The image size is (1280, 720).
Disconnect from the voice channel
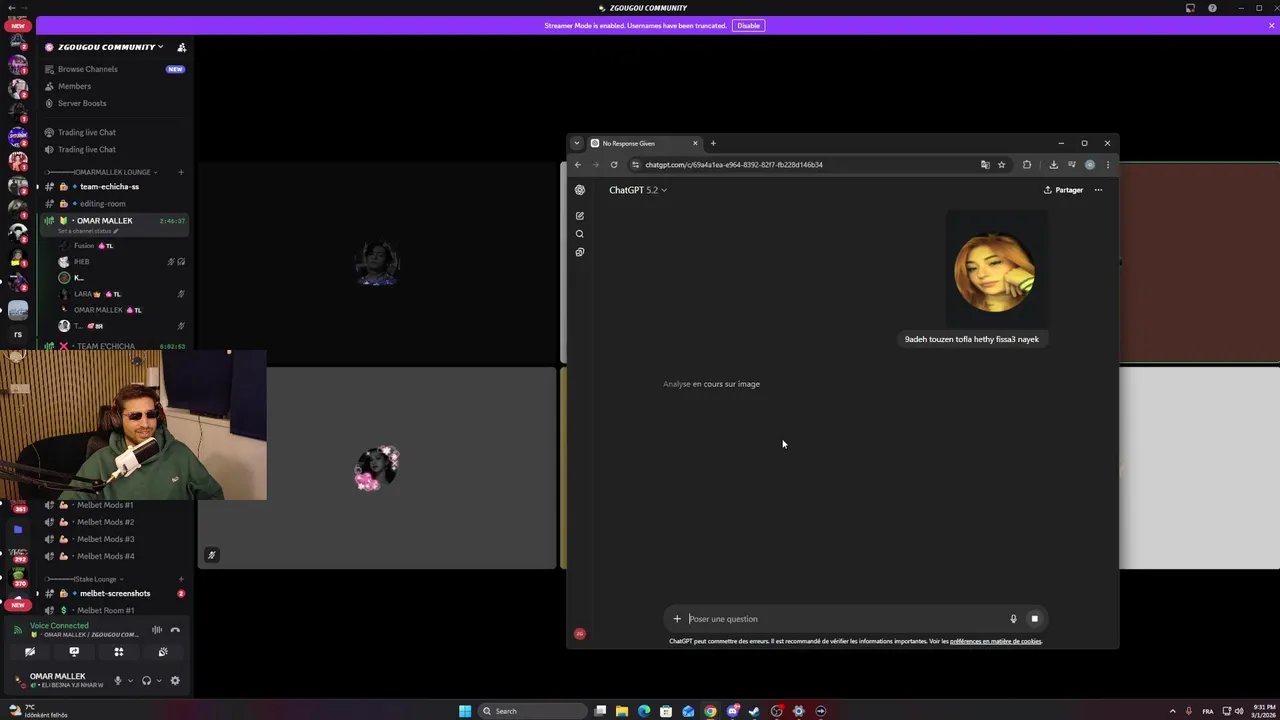[175, 630]
